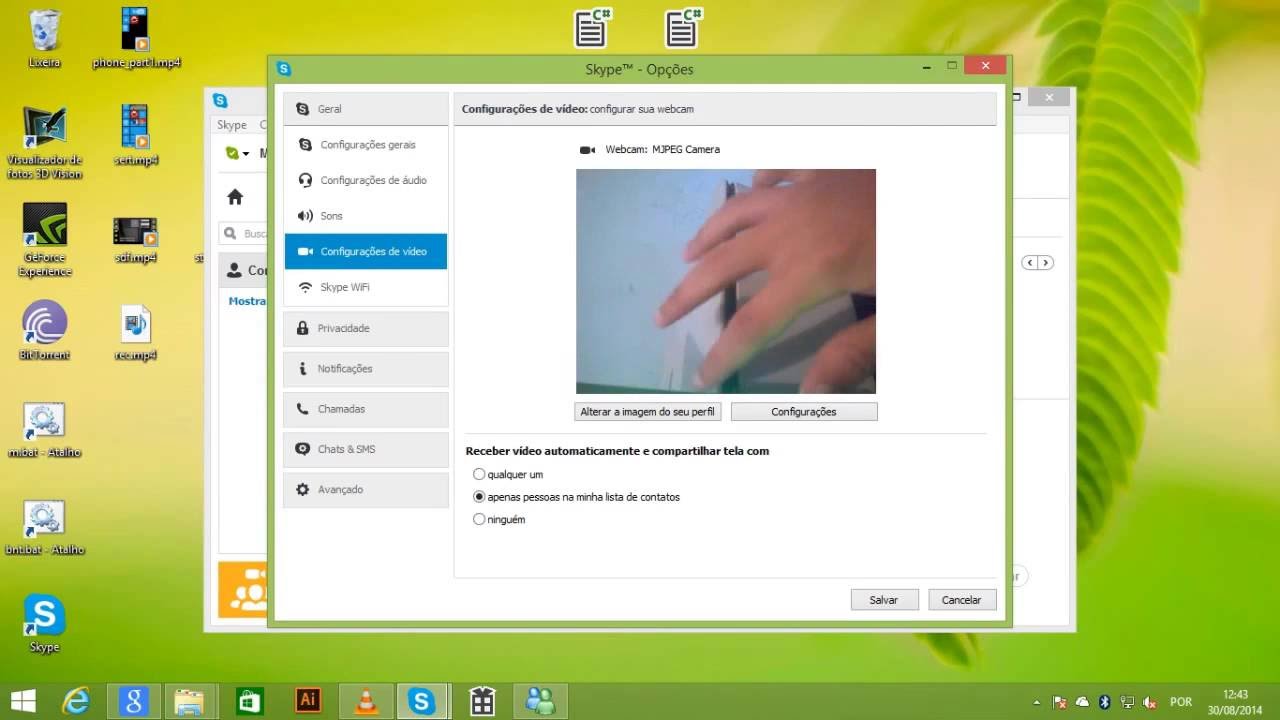1280x720 pixels.
Task: Open Internet Explorer from the taskbar
Action: pyautogui.click(x=76, y=701)
